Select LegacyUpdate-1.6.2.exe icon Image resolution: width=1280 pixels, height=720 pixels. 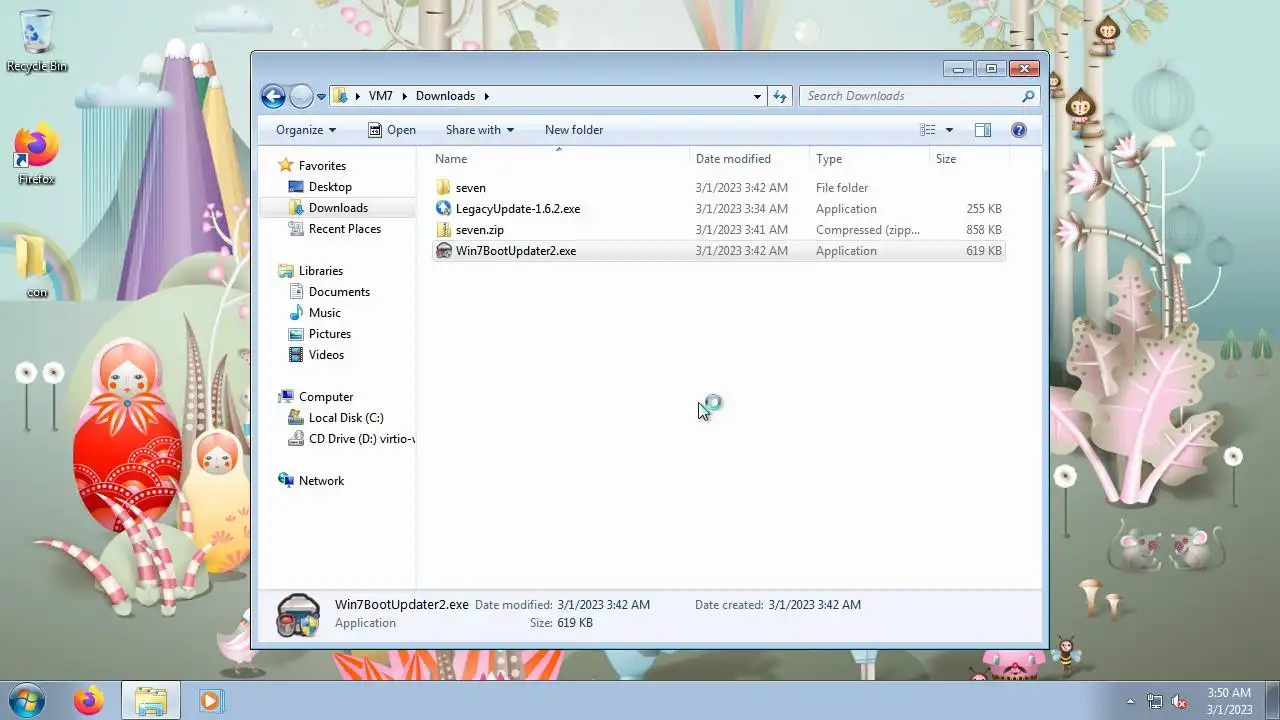(x=444, y=209)
